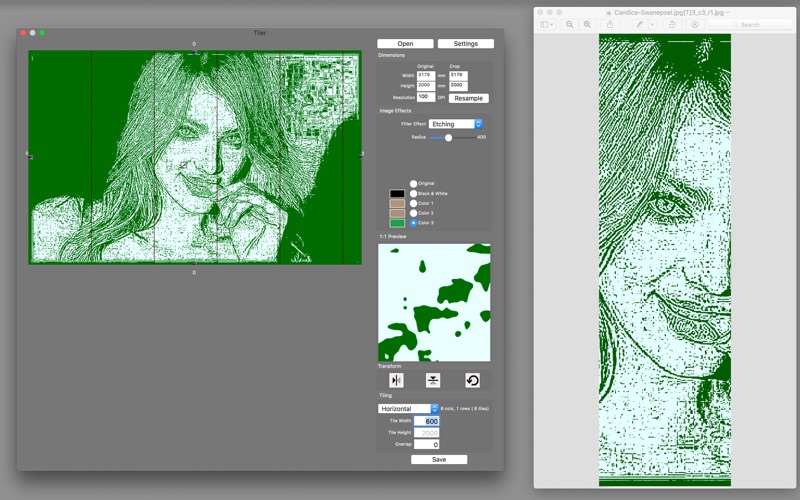Flip the image horizontally
Screen dimensions: 800x500
(x=396, y=381)
